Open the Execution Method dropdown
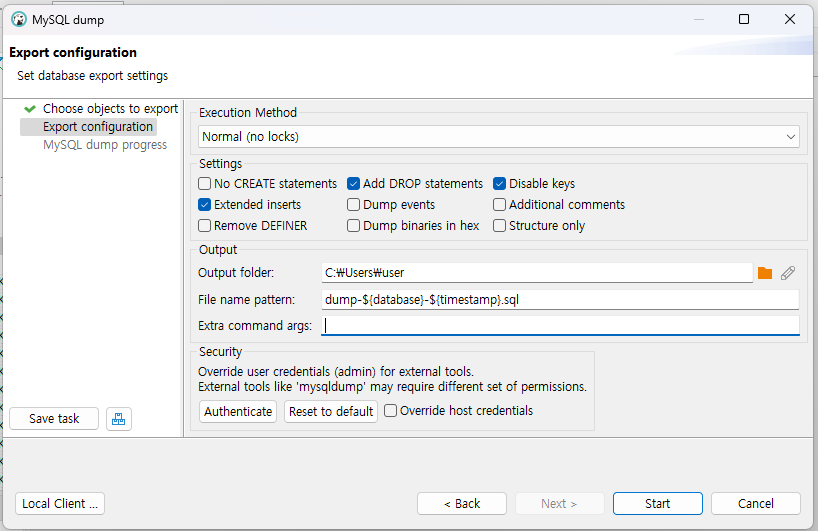Viewport: 818px width, 531px height. pos(499,137)
